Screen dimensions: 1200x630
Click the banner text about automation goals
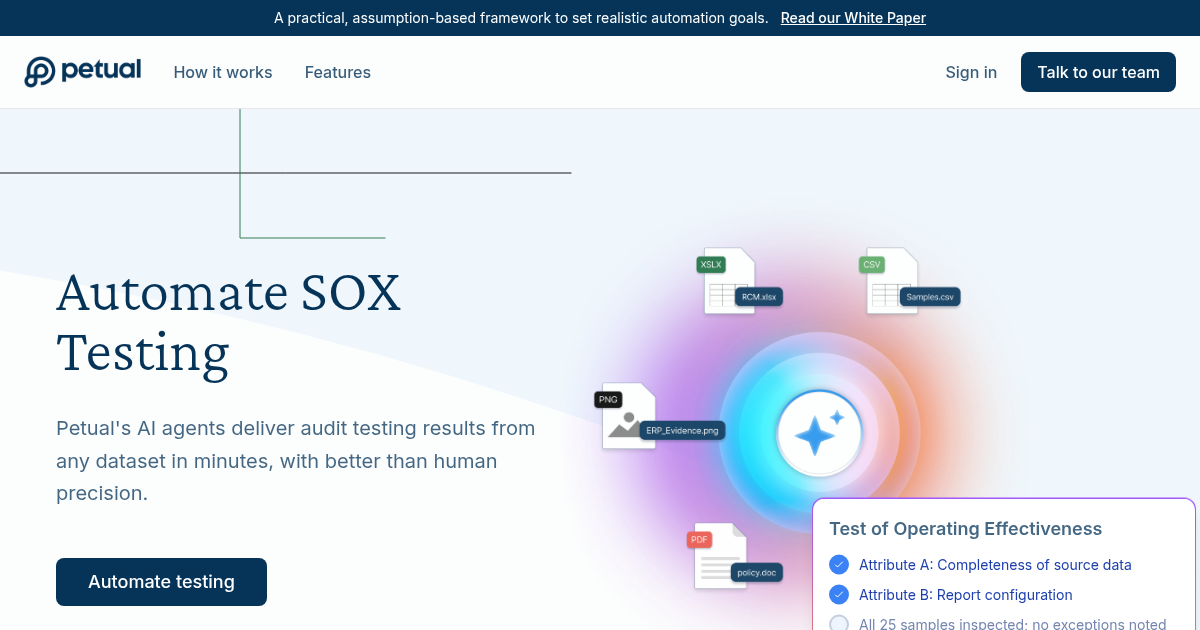tap(521, 18)
